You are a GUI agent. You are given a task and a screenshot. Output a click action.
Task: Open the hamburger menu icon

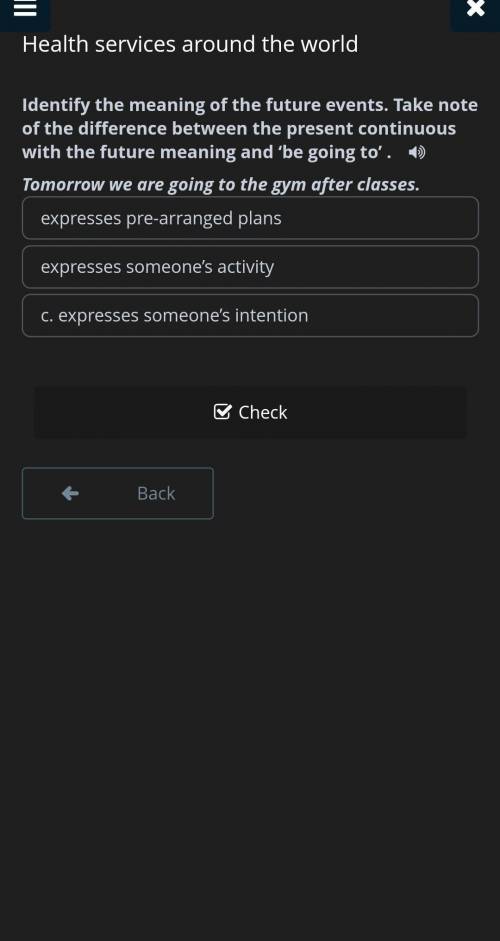[x=25, y=8]
